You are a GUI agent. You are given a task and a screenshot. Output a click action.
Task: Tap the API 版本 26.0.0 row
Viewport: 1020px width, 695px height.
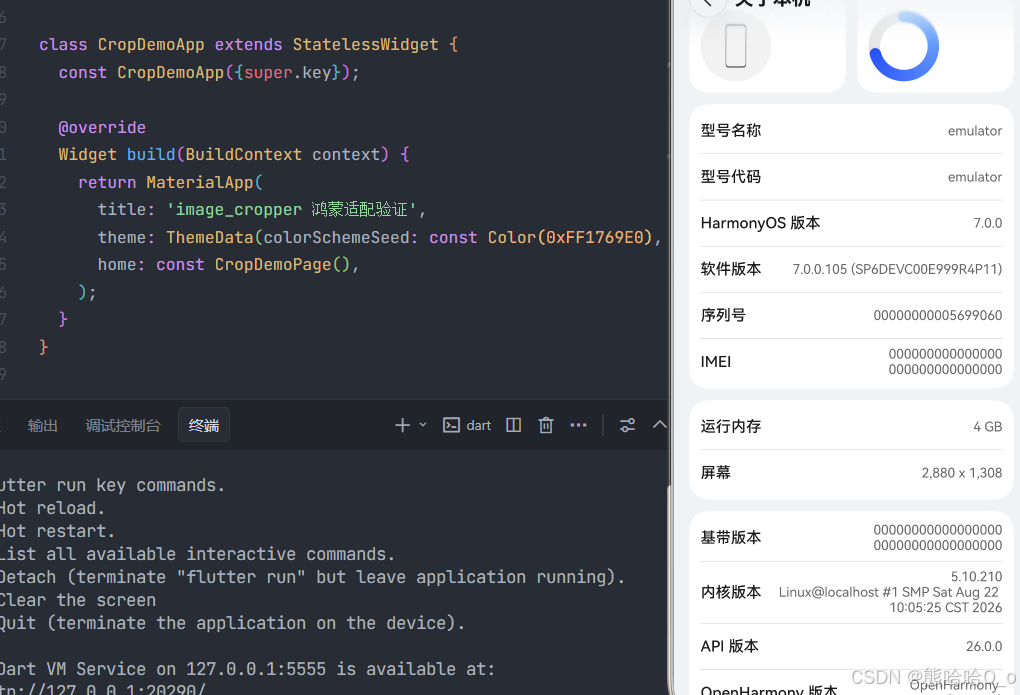click(x=851, y=646)
